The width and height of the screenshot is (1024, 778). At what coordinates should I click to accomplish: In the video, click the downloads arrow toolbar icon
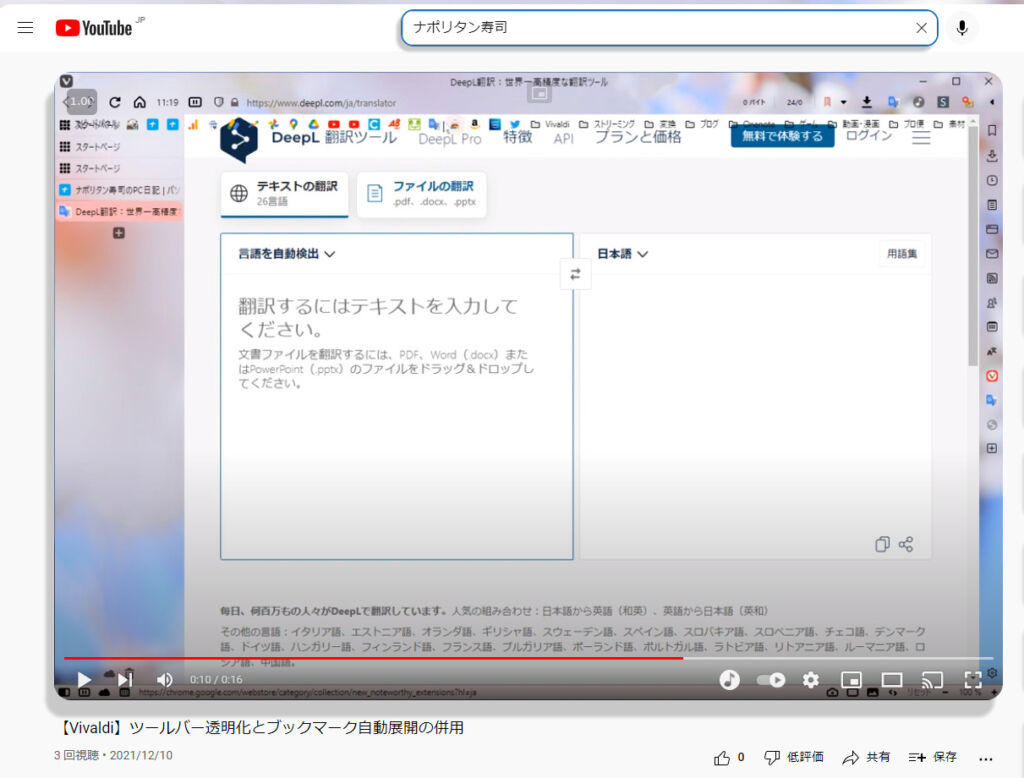pyautogui.click(x=867, y=102)
